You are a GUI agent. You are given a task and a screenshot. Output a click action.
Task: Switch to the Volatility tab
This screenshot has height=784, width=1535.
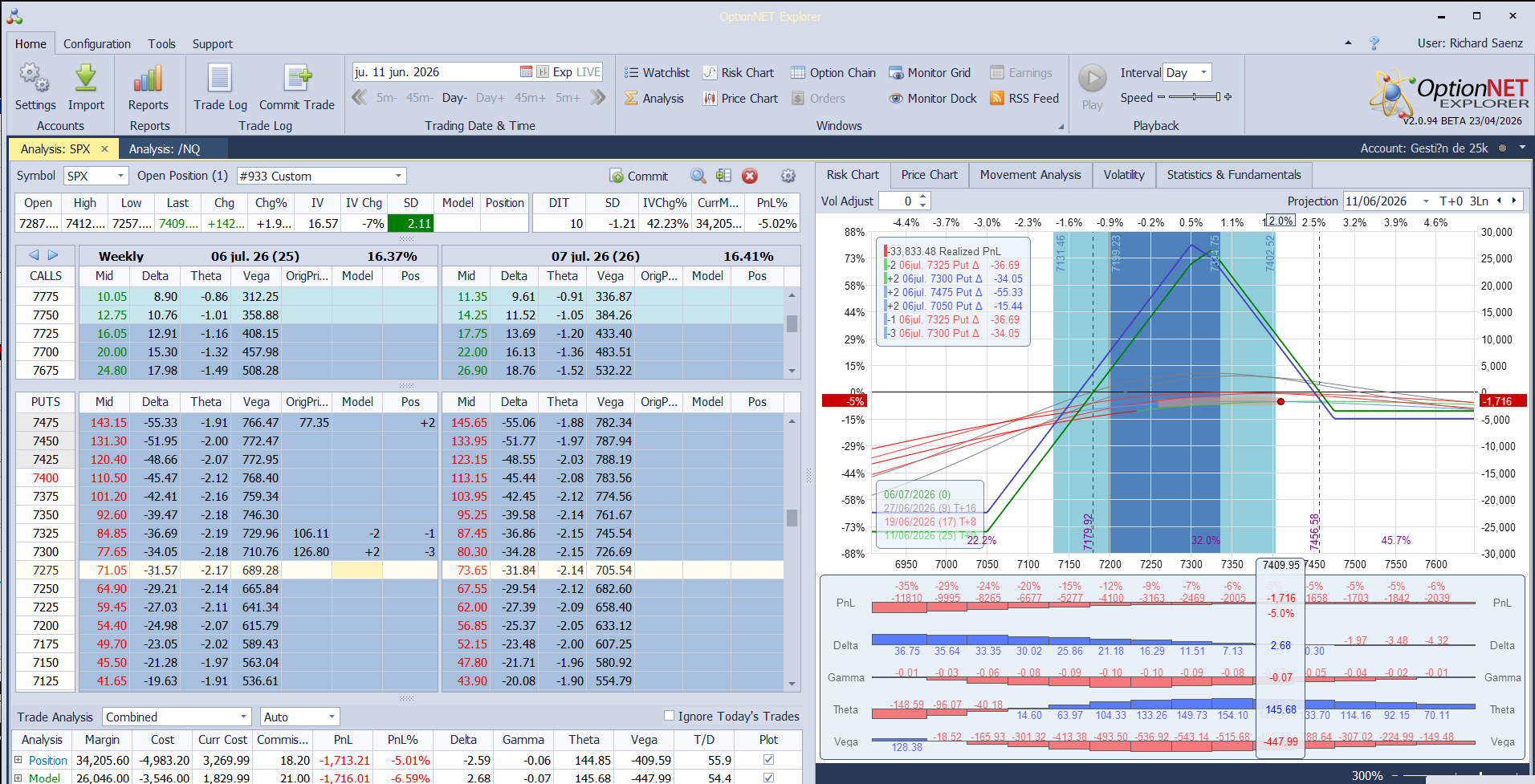(1124, 175)
